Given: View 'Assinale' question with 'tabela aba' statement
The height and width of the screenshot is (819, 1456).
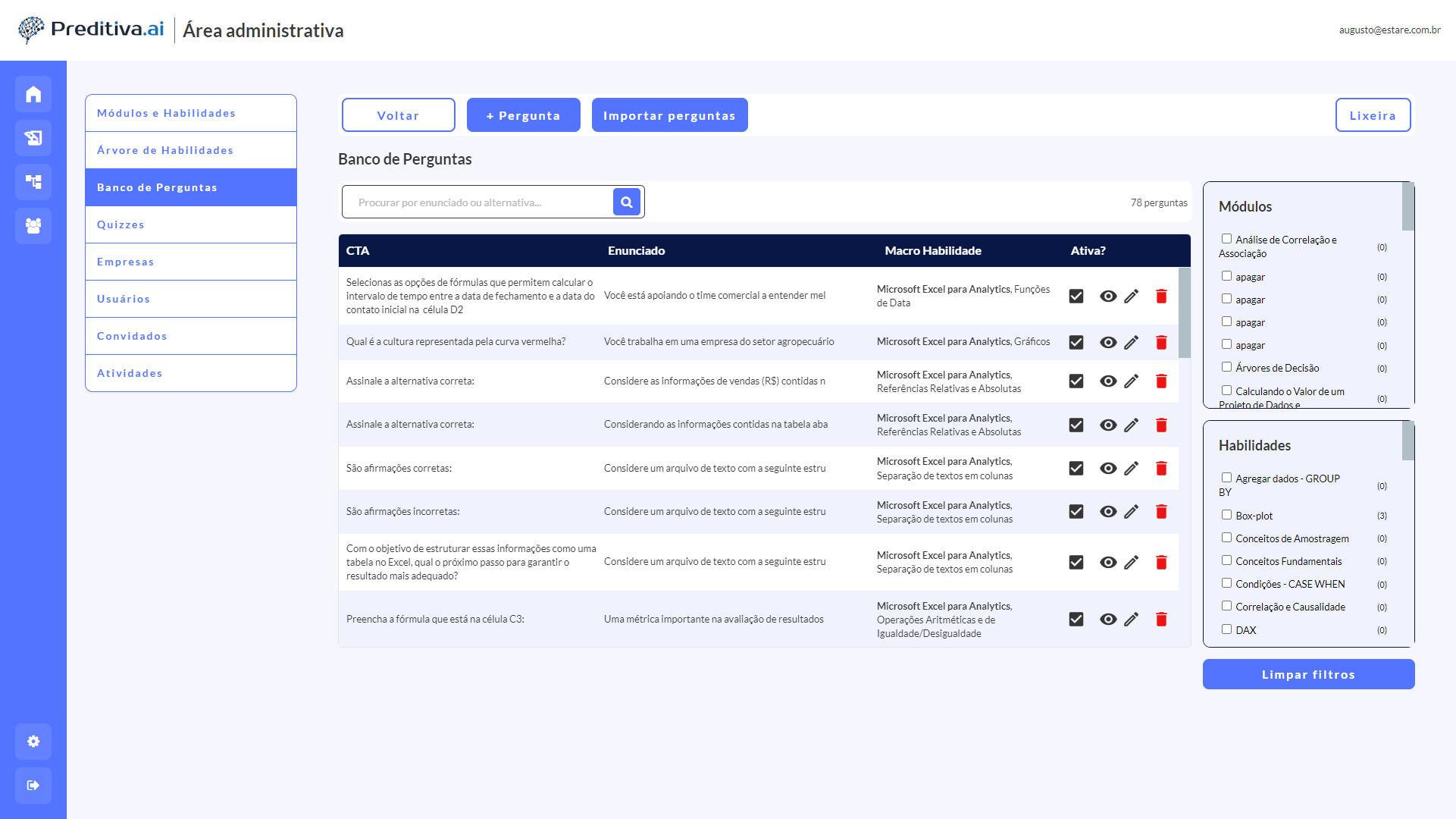Looking at the screenshot, I should pos(1108,425).
